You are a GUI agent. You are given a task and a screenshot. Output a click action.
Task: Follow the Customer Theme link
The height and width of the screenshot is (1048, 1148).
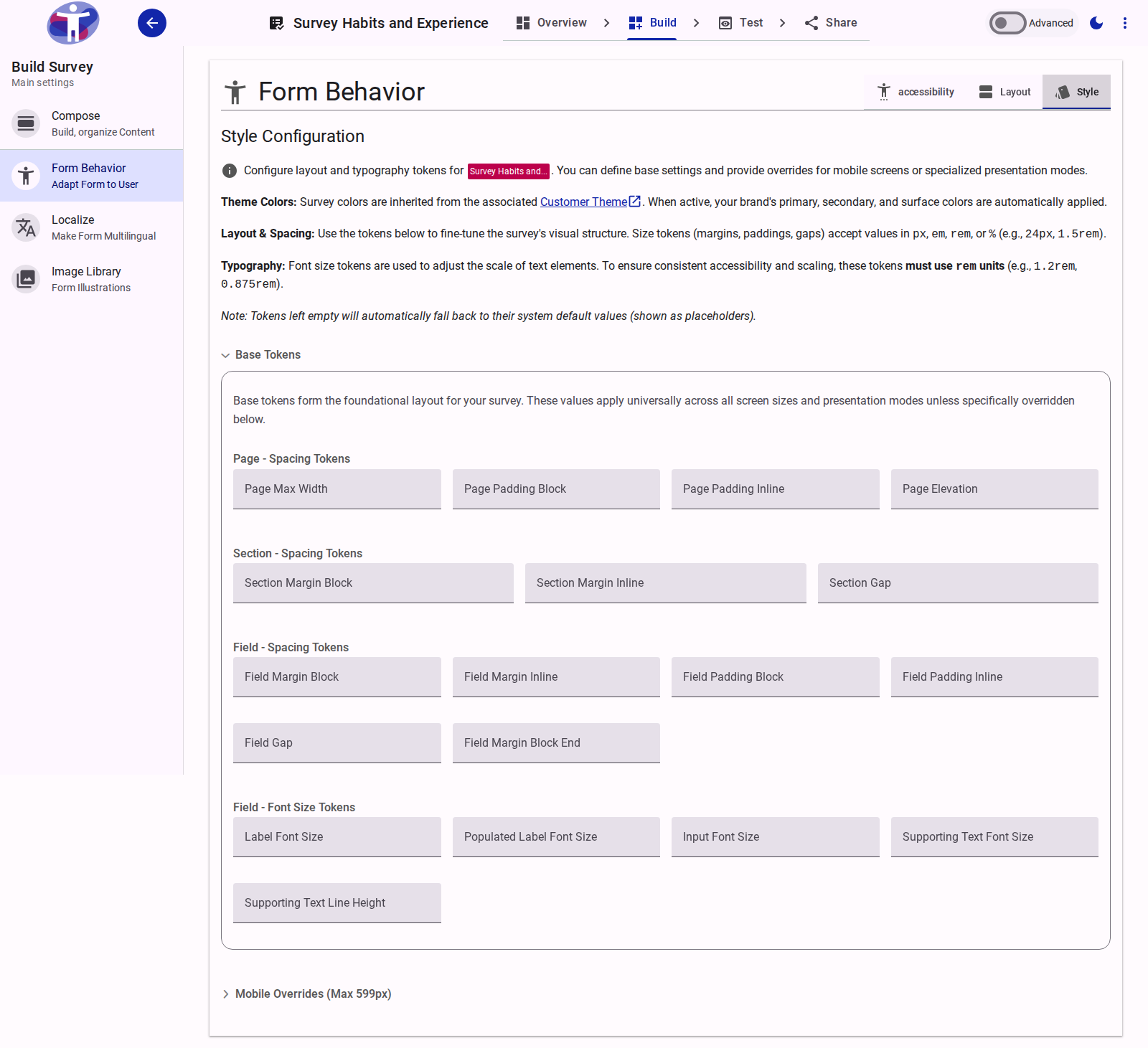click(x=583, y=202)
